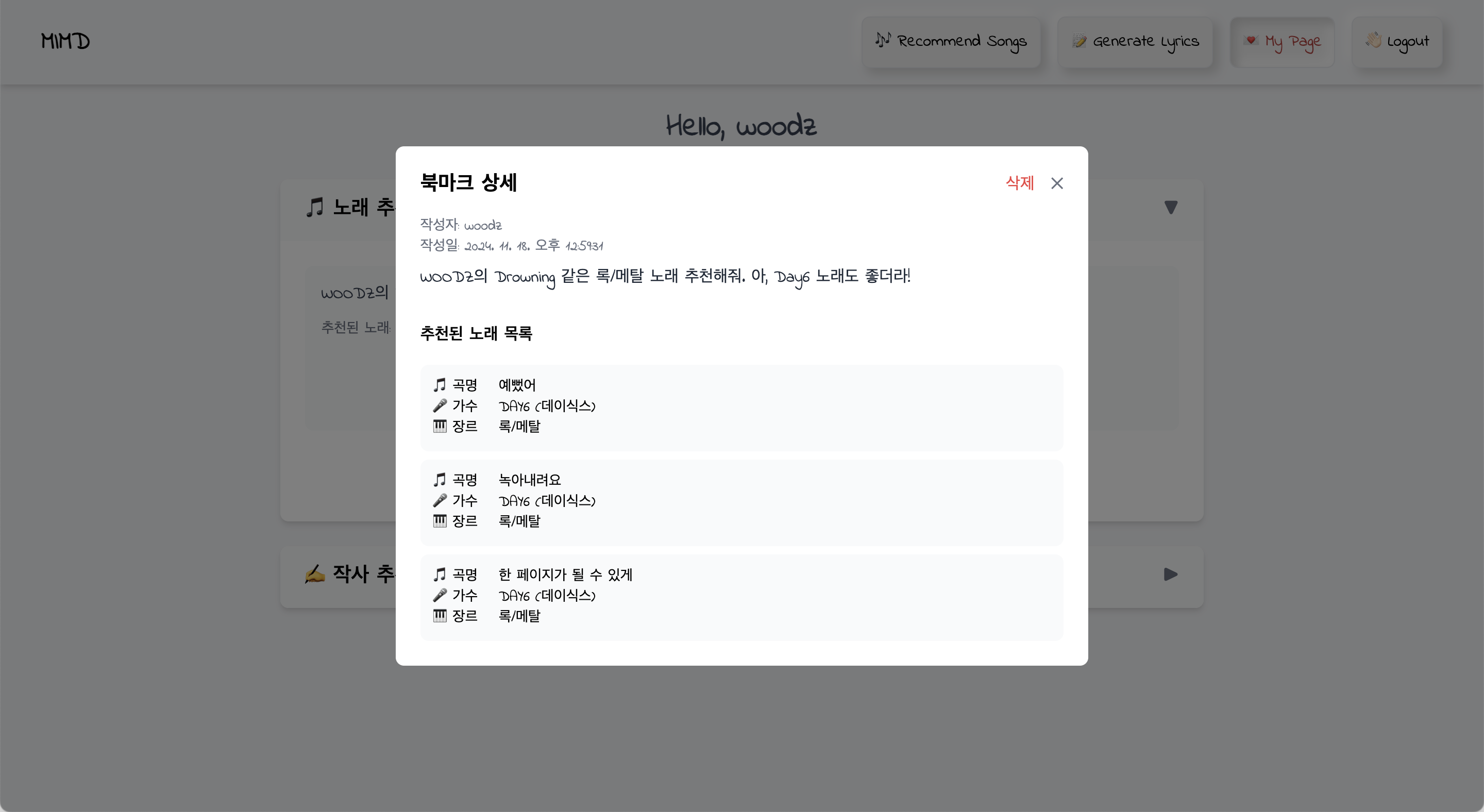Click music note beside 한 페이지가 될 수 있게
The image size is (1484, 812).
pos(440,574)
